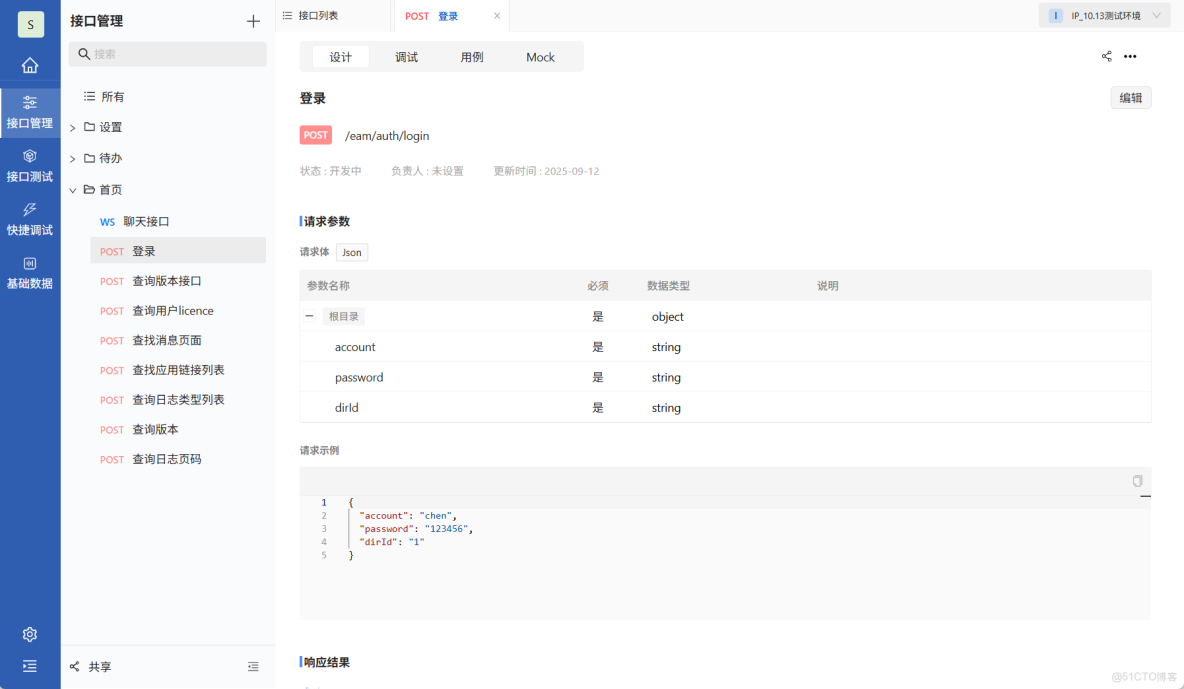
Task: Copy the request example with the copy icon
Action: 1137,481
